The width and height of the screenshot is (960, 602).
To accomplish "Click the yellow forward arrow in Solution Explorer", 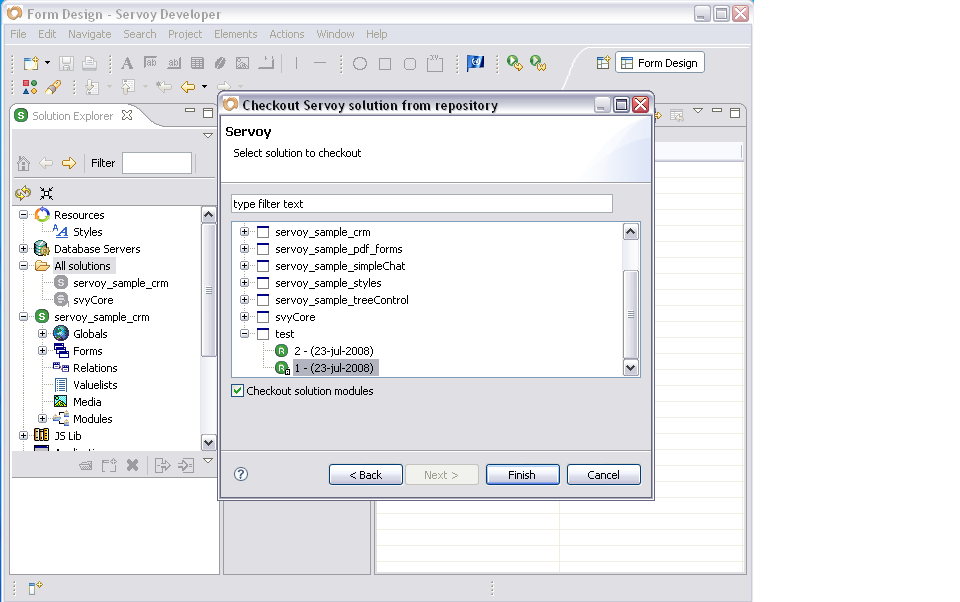I will point(69,163).
